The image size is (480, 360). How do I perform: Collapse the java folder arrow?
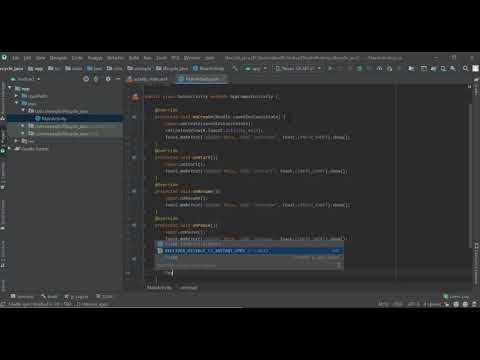pos(17,103)
